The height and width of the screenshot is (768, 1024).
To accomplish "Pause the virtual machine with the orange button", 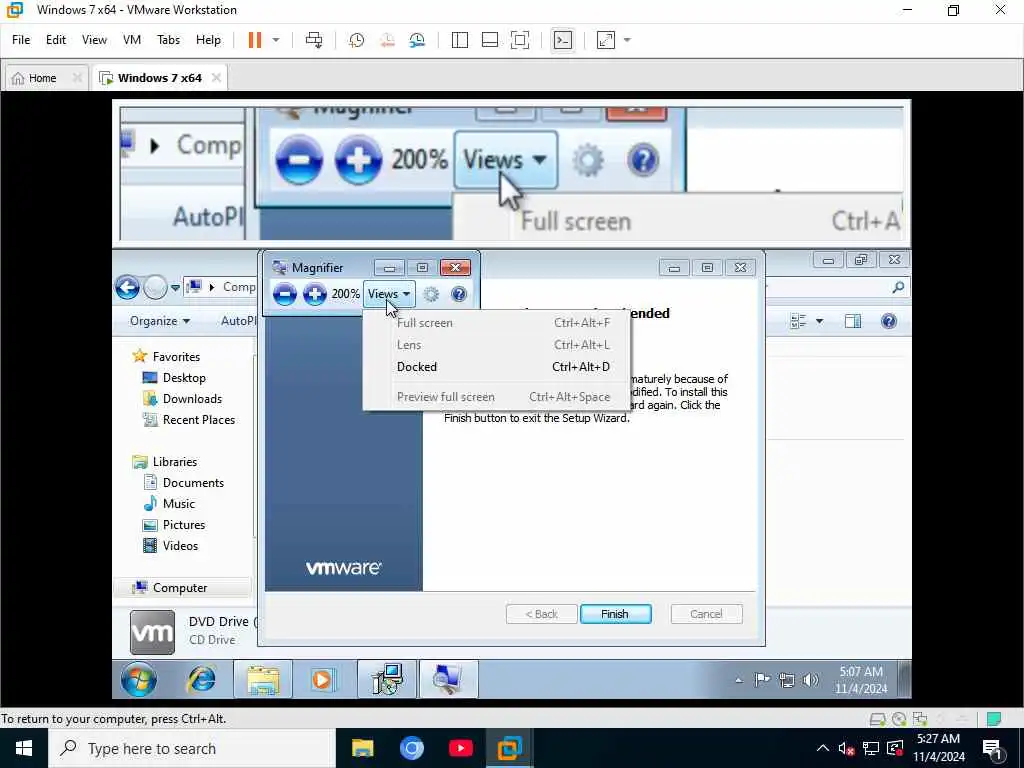I will coord(255,40).
